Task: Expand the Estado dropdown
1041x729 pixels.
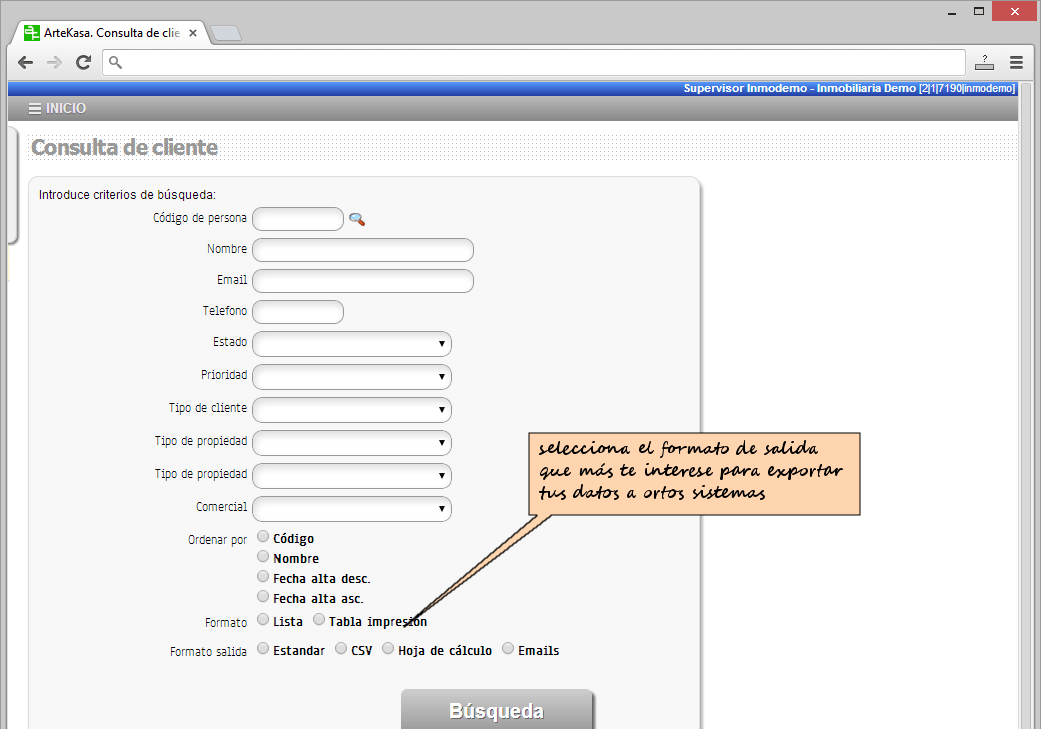Action: (352, 344)
